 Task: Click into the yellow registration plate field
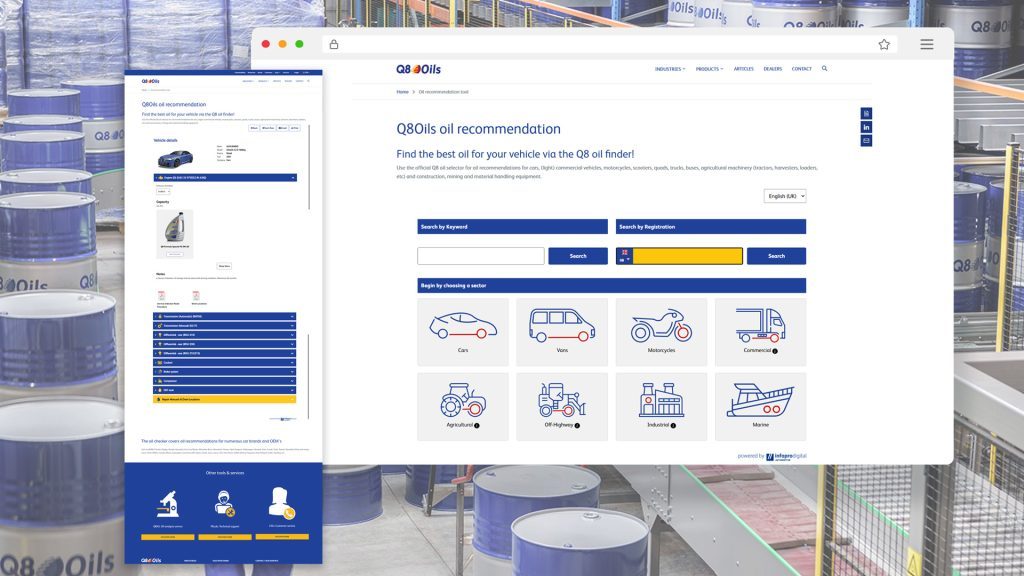(x=687, y=256)
